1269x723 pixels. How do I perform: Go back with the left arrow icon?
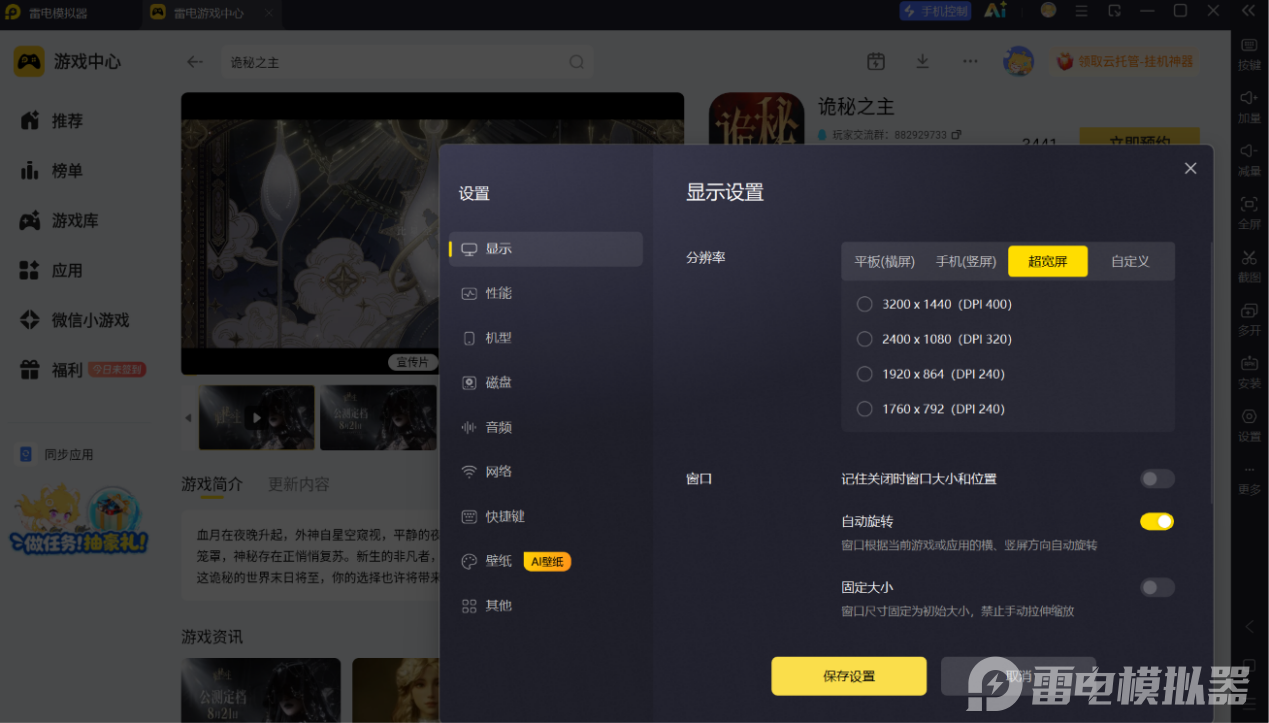pos(195,62)
